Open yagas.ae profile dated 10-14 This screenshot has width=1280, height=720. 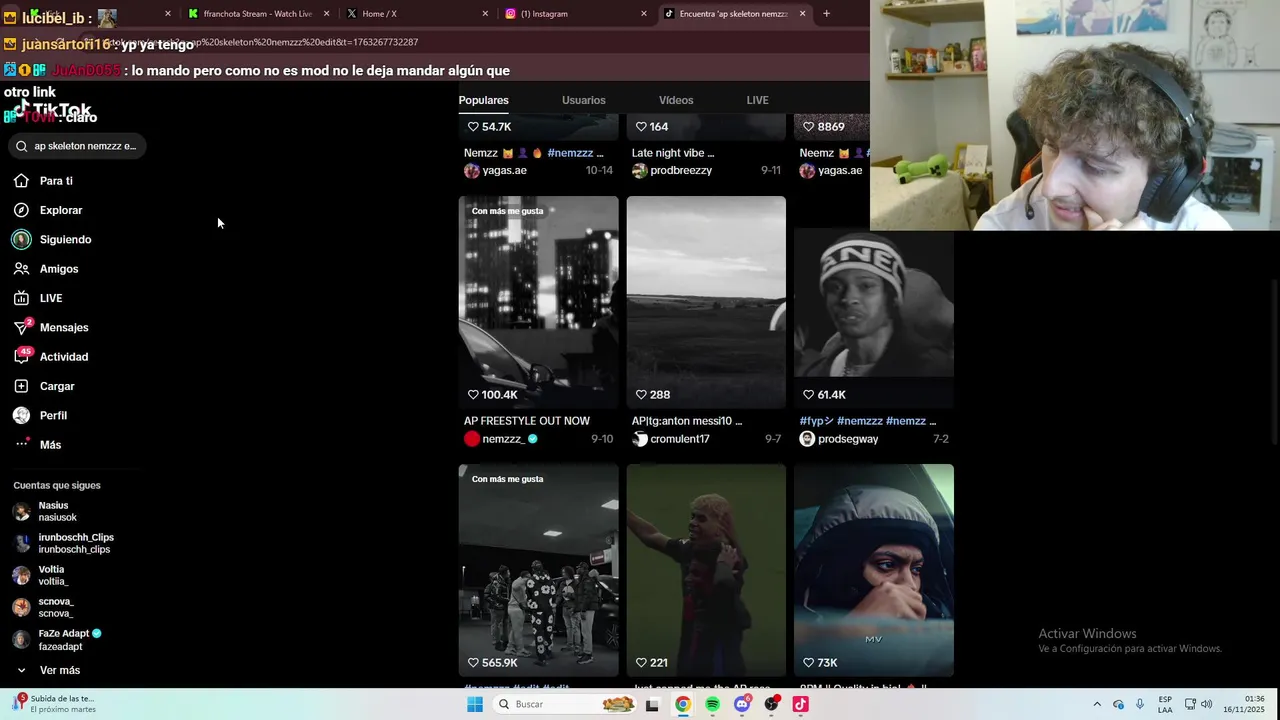496,171
